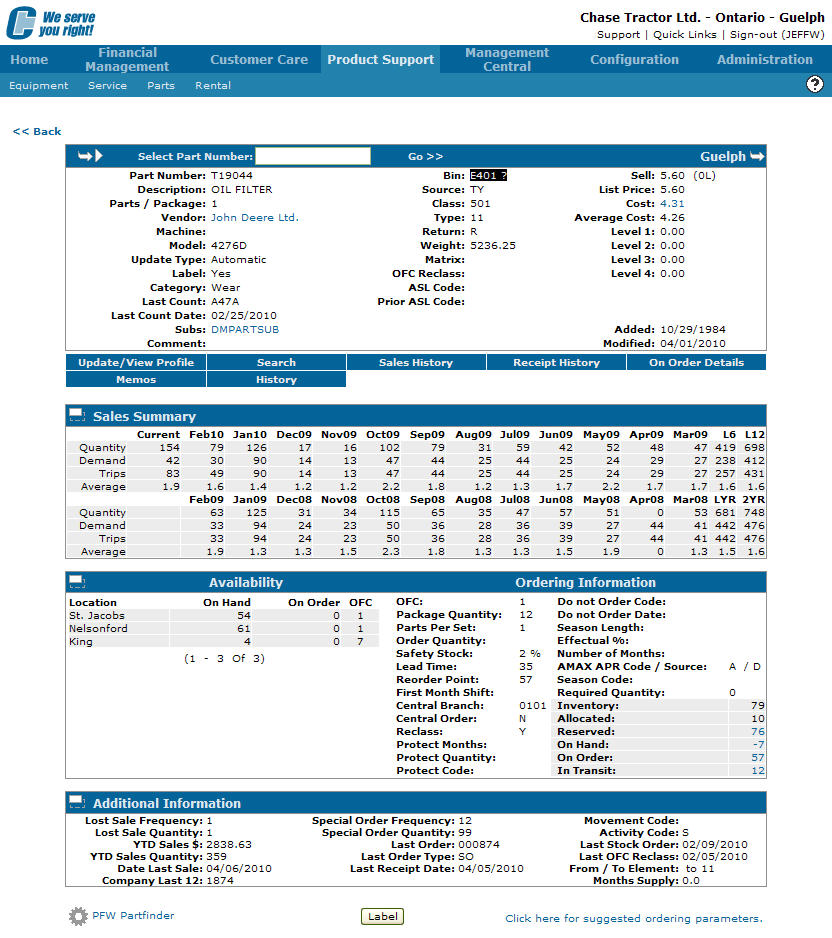Open the DMPARTSUB subs link
This screenshot has height=938, width=832.
pyautogui.click(x=245, y=330)
